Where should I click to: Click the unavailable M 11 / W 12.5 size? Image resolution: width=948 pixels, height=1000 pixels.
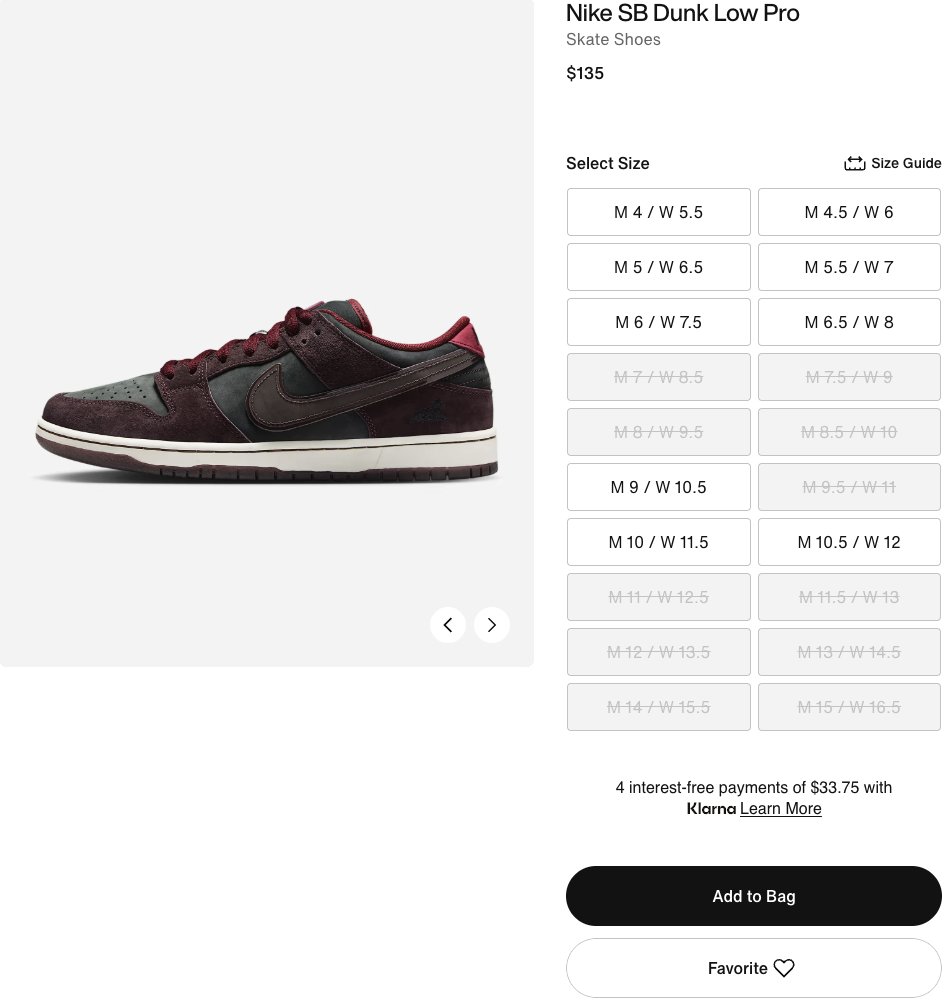[x=658, y=597]
